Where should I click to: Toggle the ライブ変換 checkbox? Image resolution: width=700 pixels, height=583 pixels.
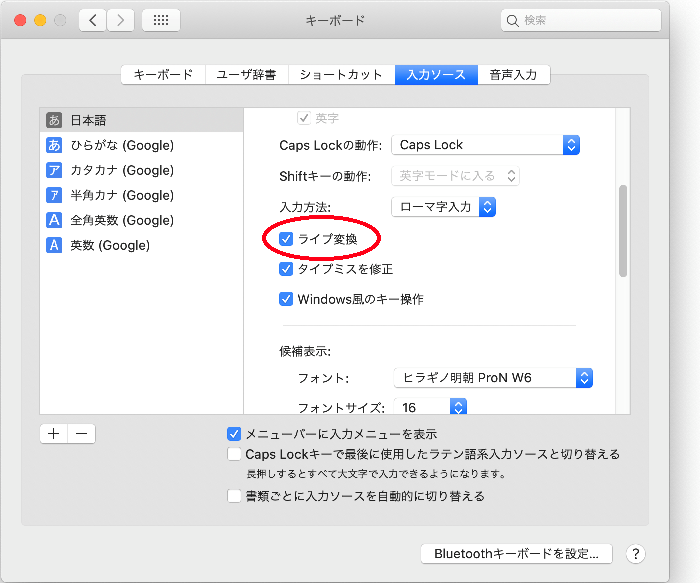tap(287, 239)
